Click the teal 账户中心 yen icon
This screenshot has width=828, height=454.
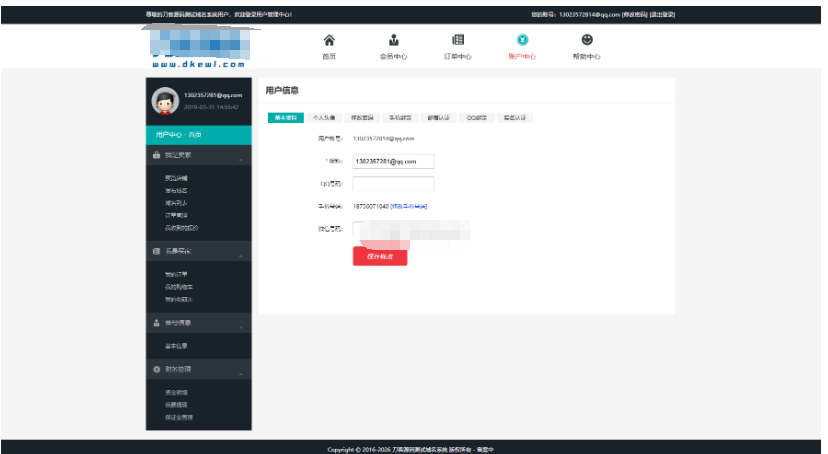(x=522, y=40)
